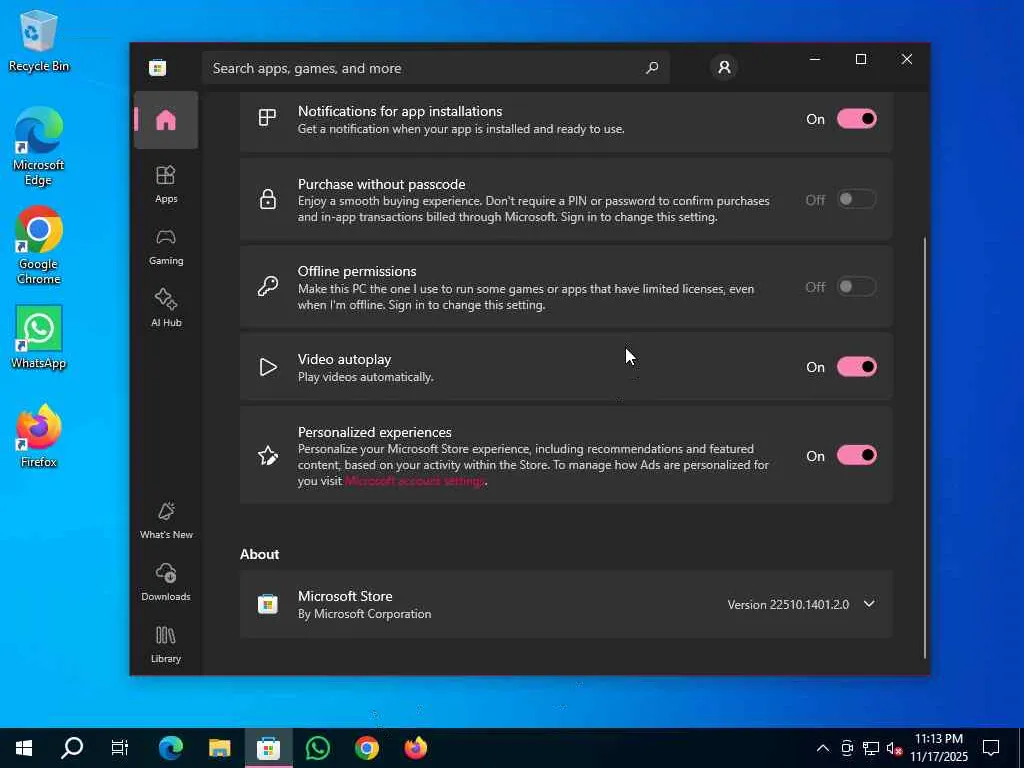This screenshot has height=768, width=1024.
Task: Click the key icon for Offline permissions
Action: tap(267, 286)
